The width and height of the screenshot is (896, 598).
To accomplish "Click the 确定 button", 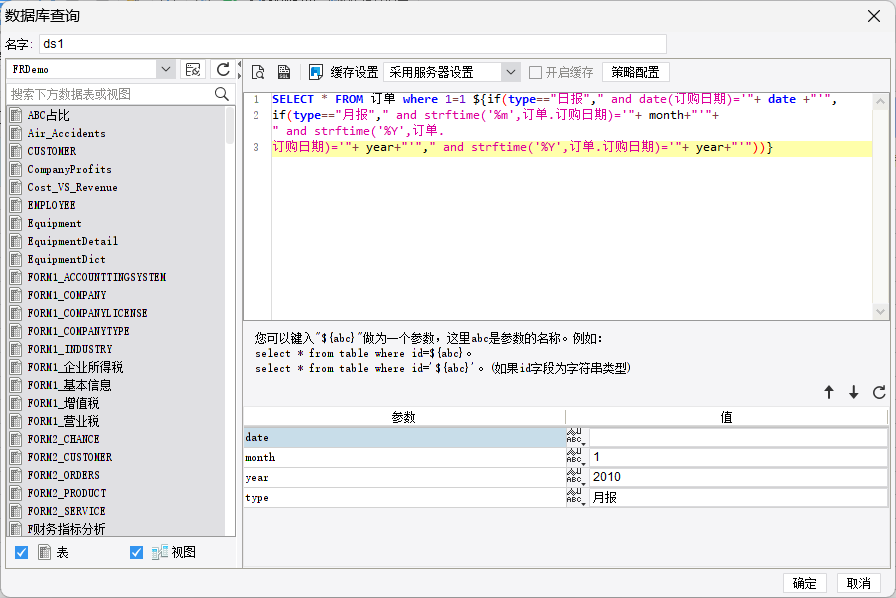I will 805,583.
